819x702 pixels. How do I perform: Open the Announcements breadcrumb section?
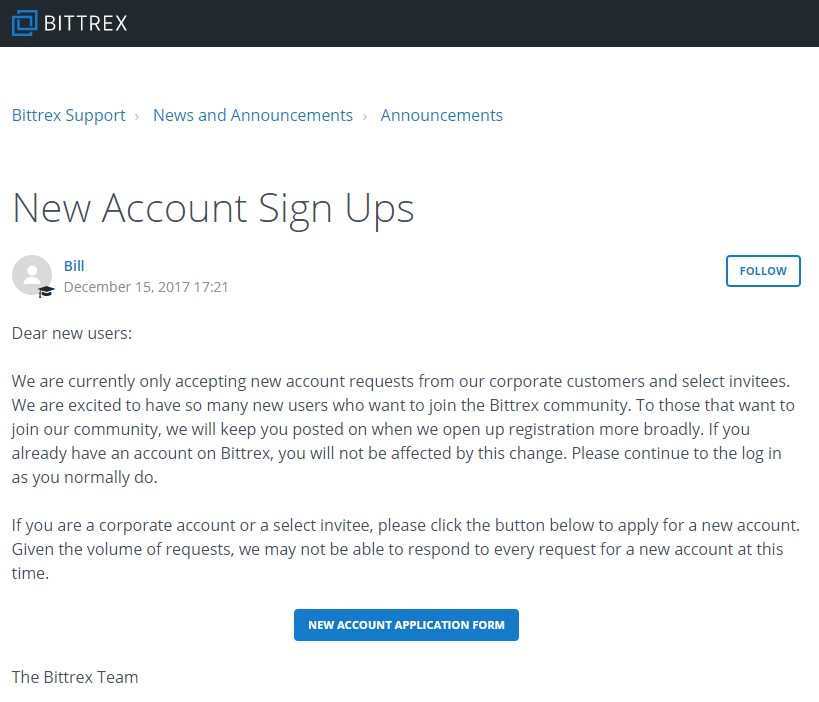pyautogui.click(x=441, y=115)
